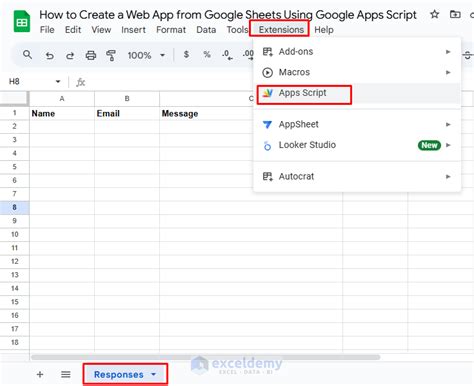Image resolution: width=474 pixels, height=386 pixels.
Task: Open the Edit menu
Action: (73, 30)
